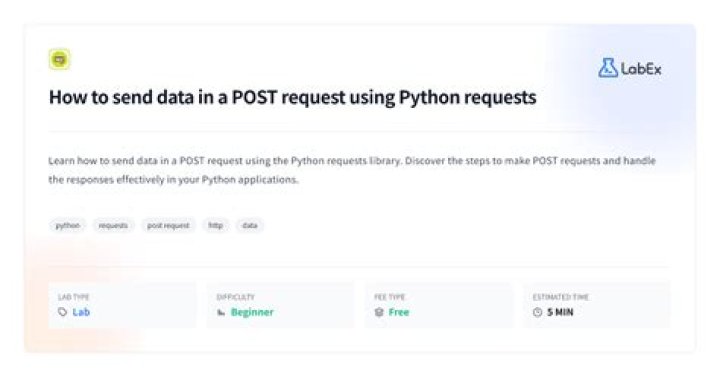Click the ESTIMATED TIME label
The image size is (720, 377).
coord(561,297)
